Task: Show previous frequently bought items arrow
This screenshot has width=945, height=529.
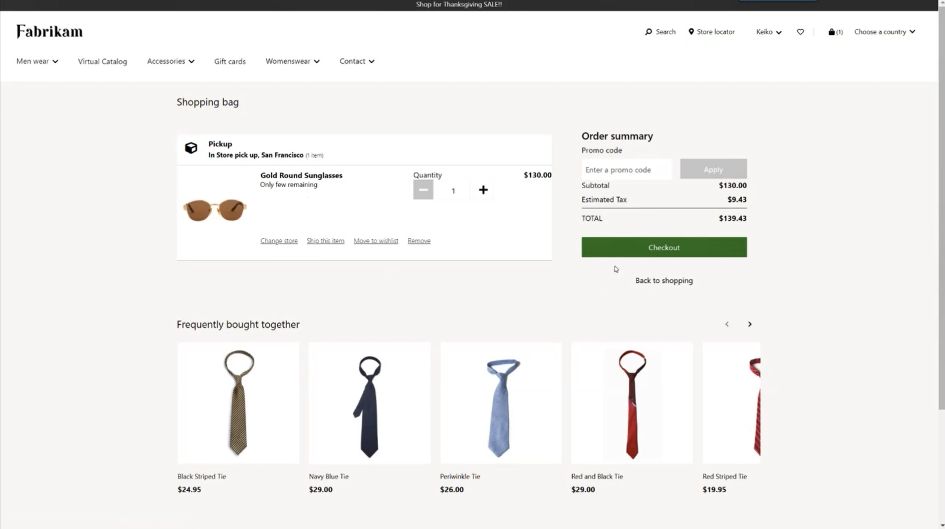Action: coord(727,324)
